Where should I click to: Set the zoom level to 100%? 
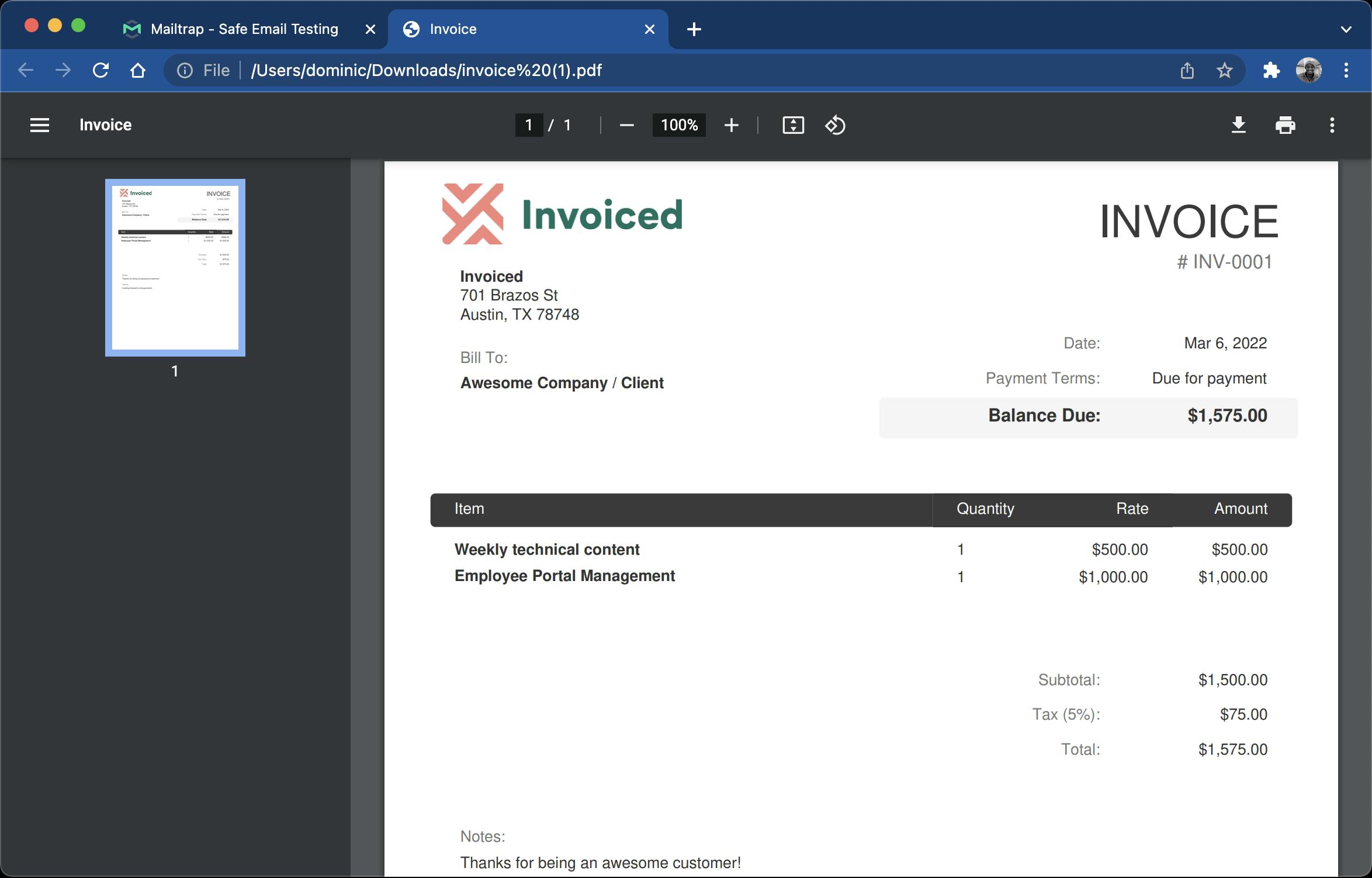678,125
